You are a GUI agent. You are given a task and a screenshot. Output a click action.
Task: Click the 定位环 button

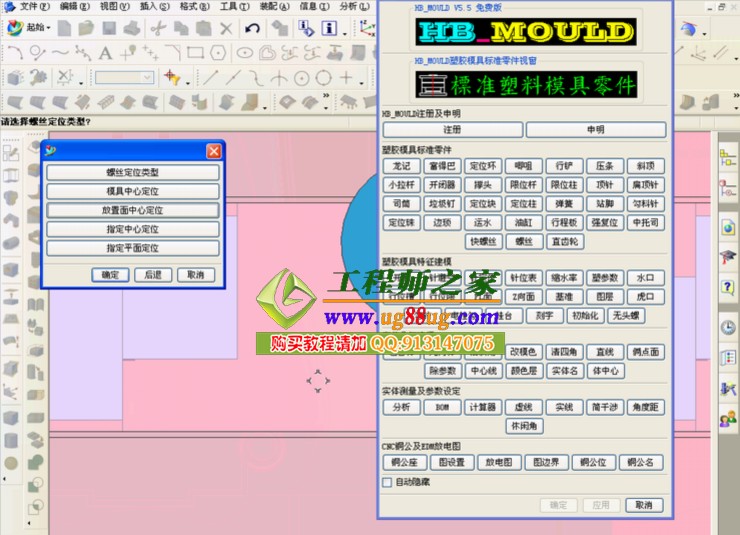[x=483, y=166]
